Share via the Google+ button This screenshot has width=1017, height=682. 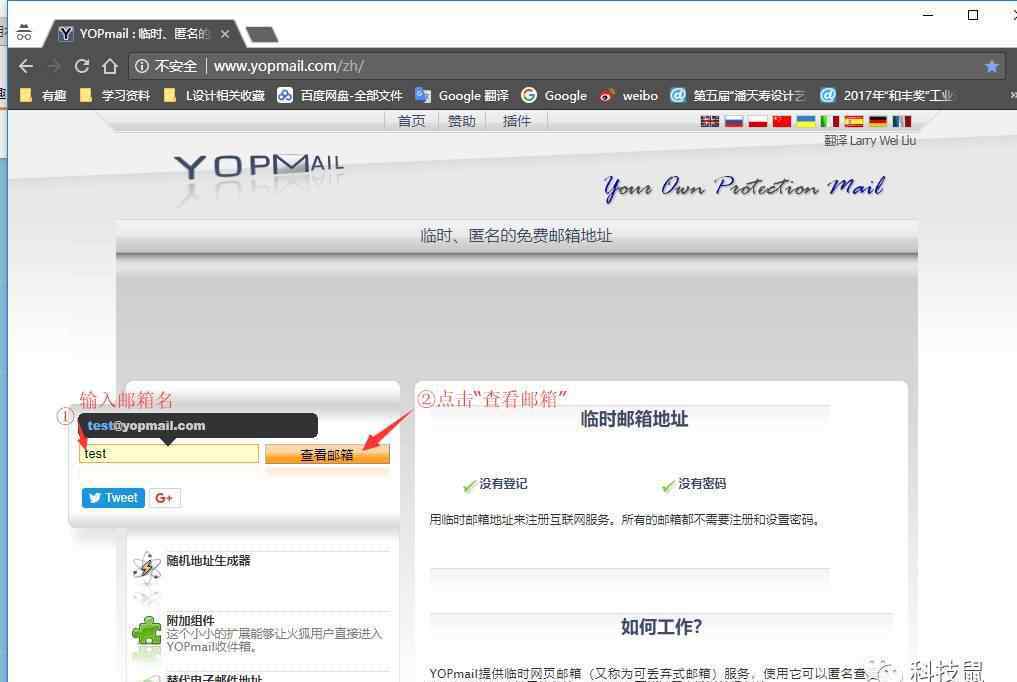pos(164,498)
